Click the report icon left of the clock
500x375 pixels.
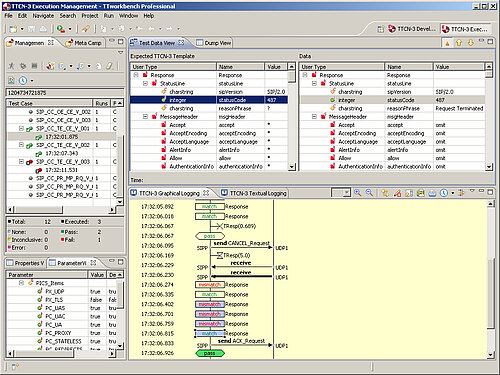(x=12, y=80)
